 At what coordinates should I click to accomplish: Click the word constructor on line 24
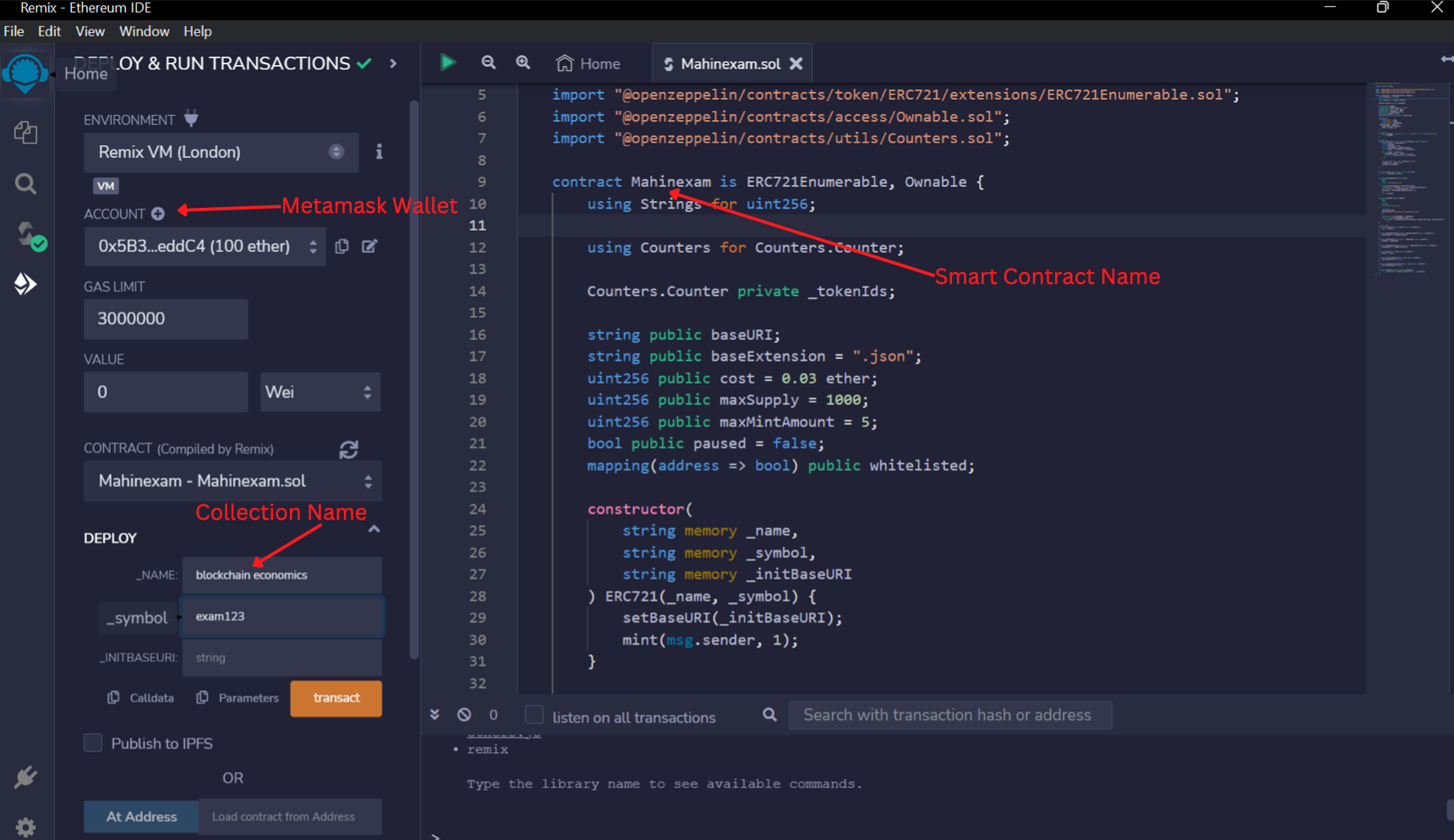pos(636,509)
